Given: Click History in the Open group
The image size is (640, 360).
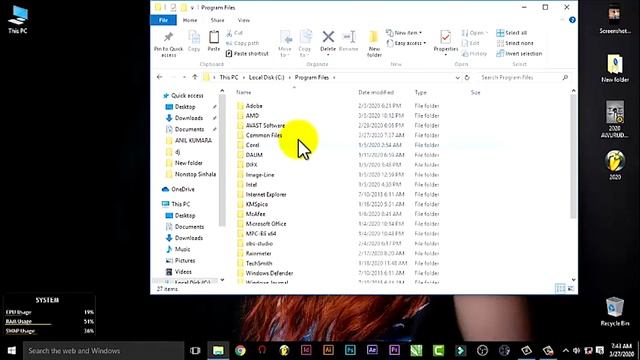Looking at the screenshot, I should pyautogui.click(x=474, y=53).
